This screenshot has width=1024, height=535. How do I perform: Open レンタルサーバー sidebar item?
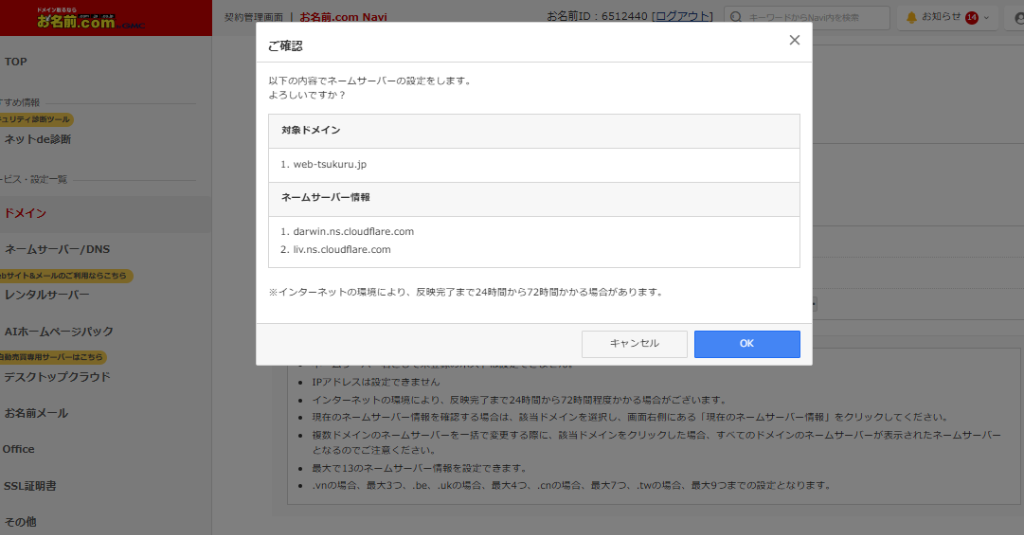pos(46,295)
